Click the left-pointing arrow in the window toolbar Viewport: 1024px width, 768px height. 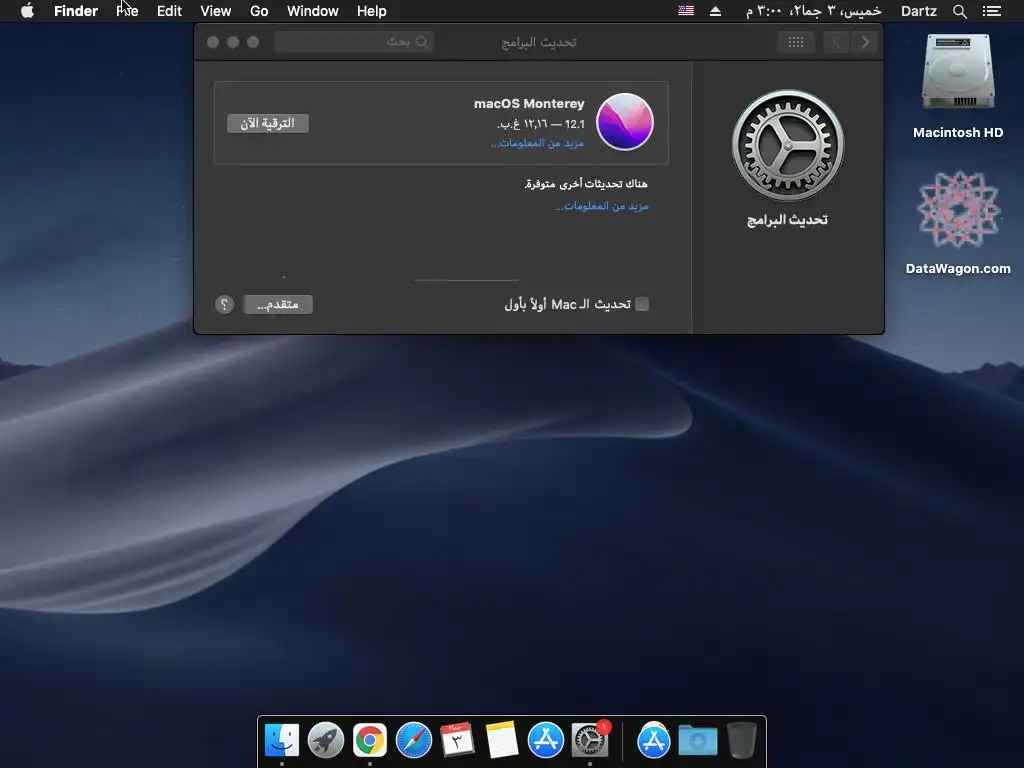tap(836, 42)
